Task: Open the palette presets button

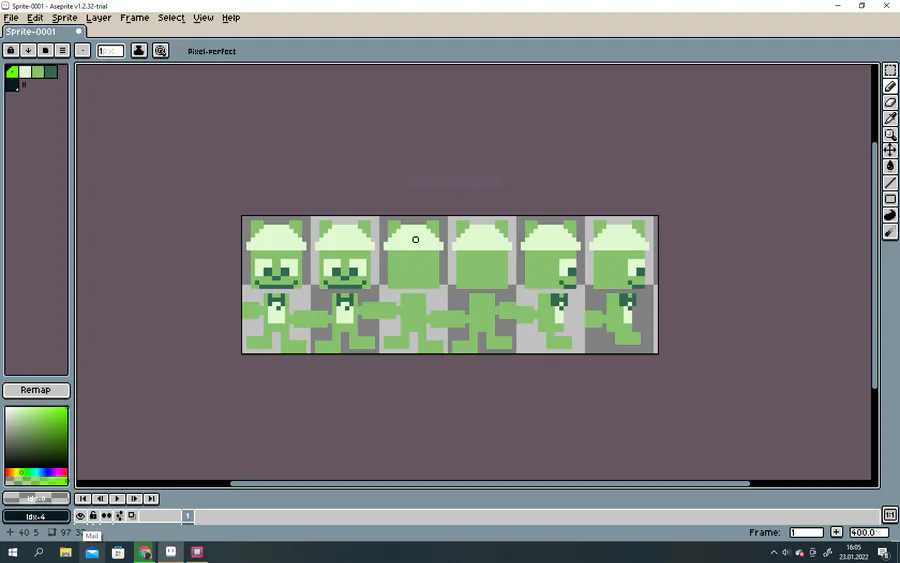Action: coord(45,51)
